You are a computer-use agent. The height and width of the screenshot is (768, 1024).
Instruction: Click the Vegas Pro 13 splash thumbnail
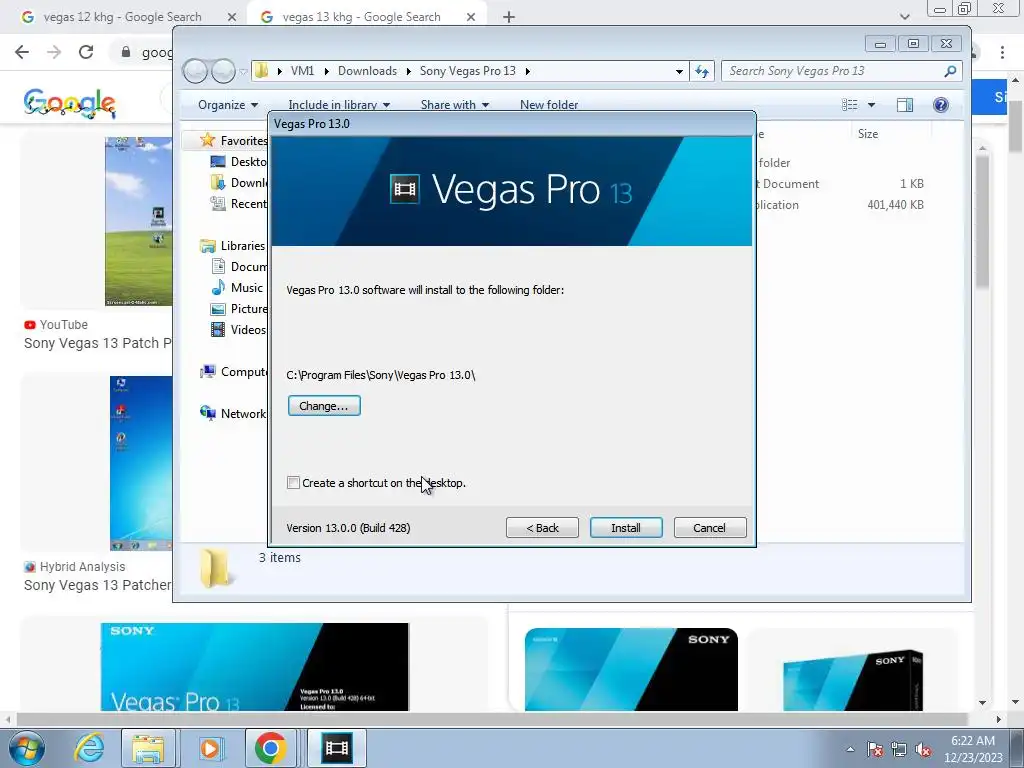click(255, 667)
